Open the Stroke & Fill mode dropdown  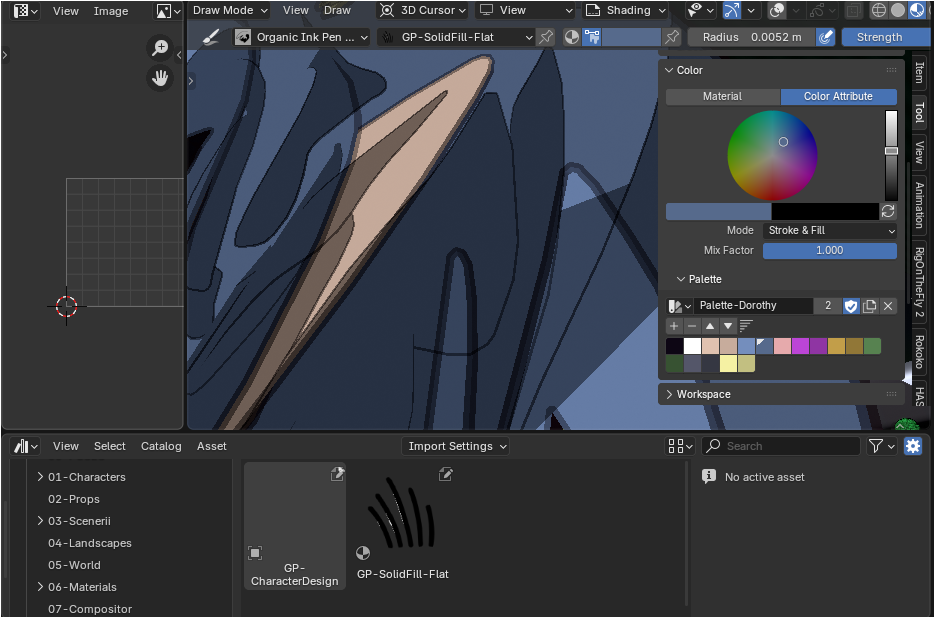pos(830,230)
